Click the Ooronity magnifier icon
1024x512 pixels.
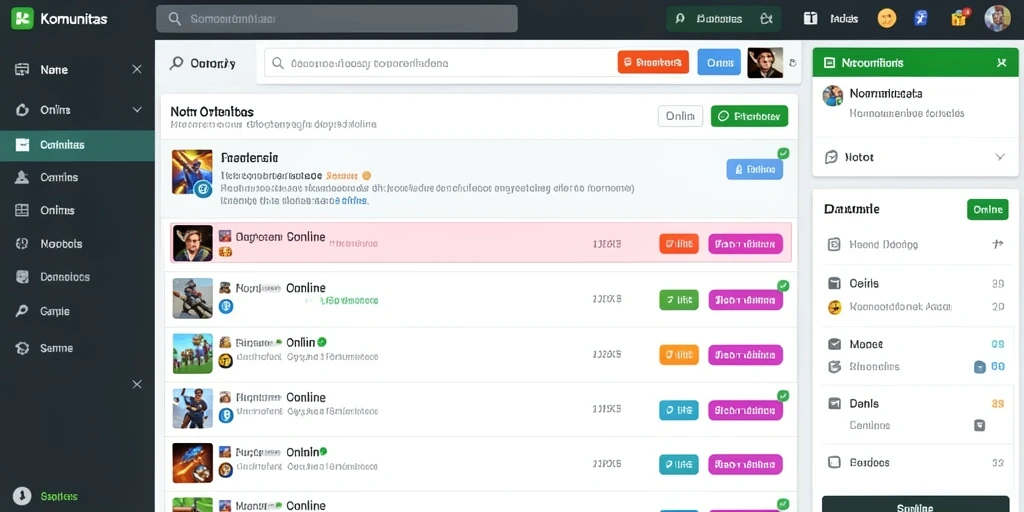click(x=176, y=63)
